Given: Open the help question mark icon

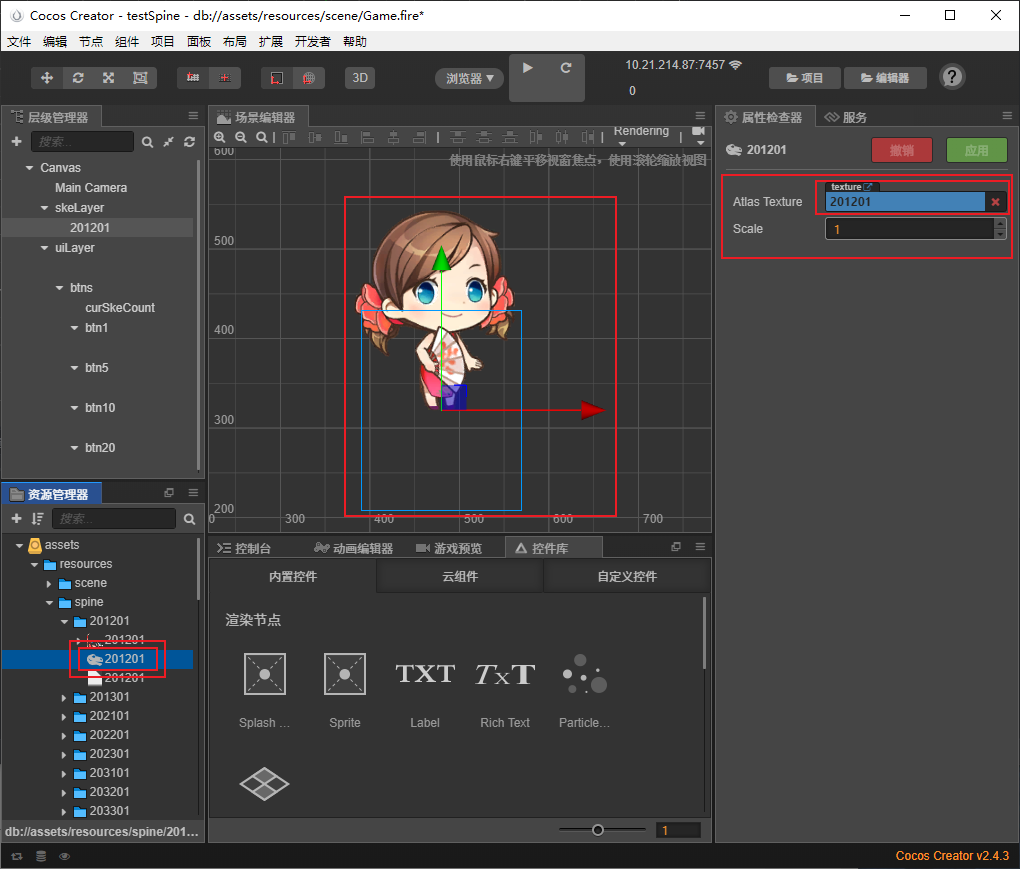Looking at the screenshot, I should pyautogui.click(x=952, y=77).
